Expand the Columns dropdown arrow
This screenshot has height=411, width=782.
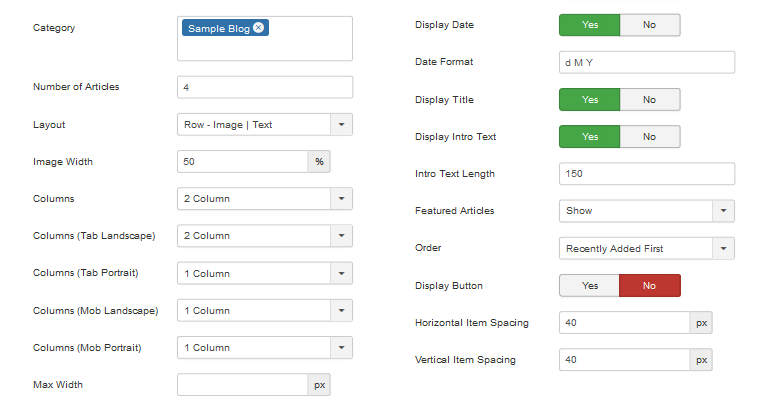point(342,199)
